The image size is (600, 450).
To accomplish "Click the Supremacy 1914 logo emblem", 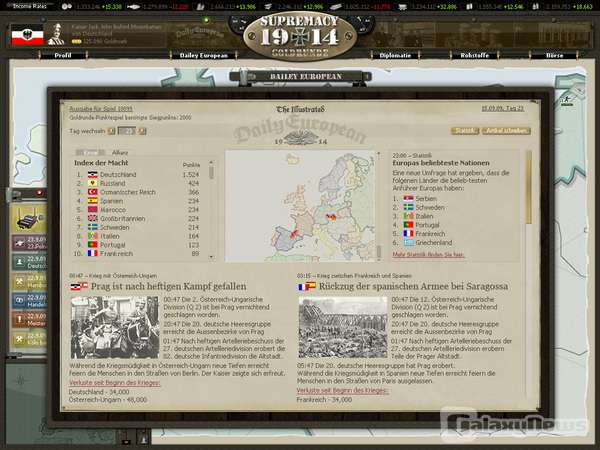I will [x=300, y=36].
